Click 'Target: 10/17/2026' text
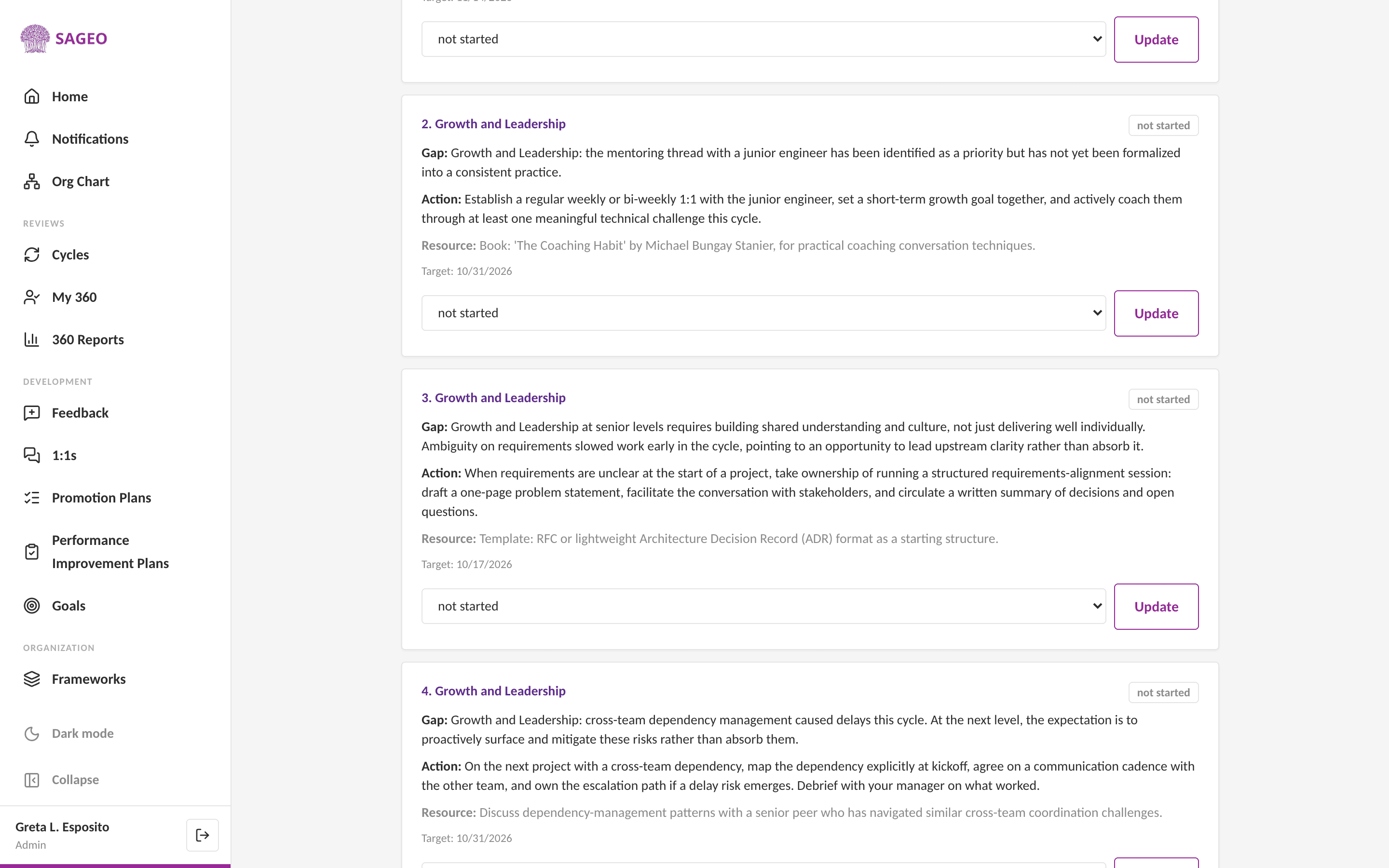Image resolution: width=1389 pixels, height=868 pixels. [x=467, y=564]
